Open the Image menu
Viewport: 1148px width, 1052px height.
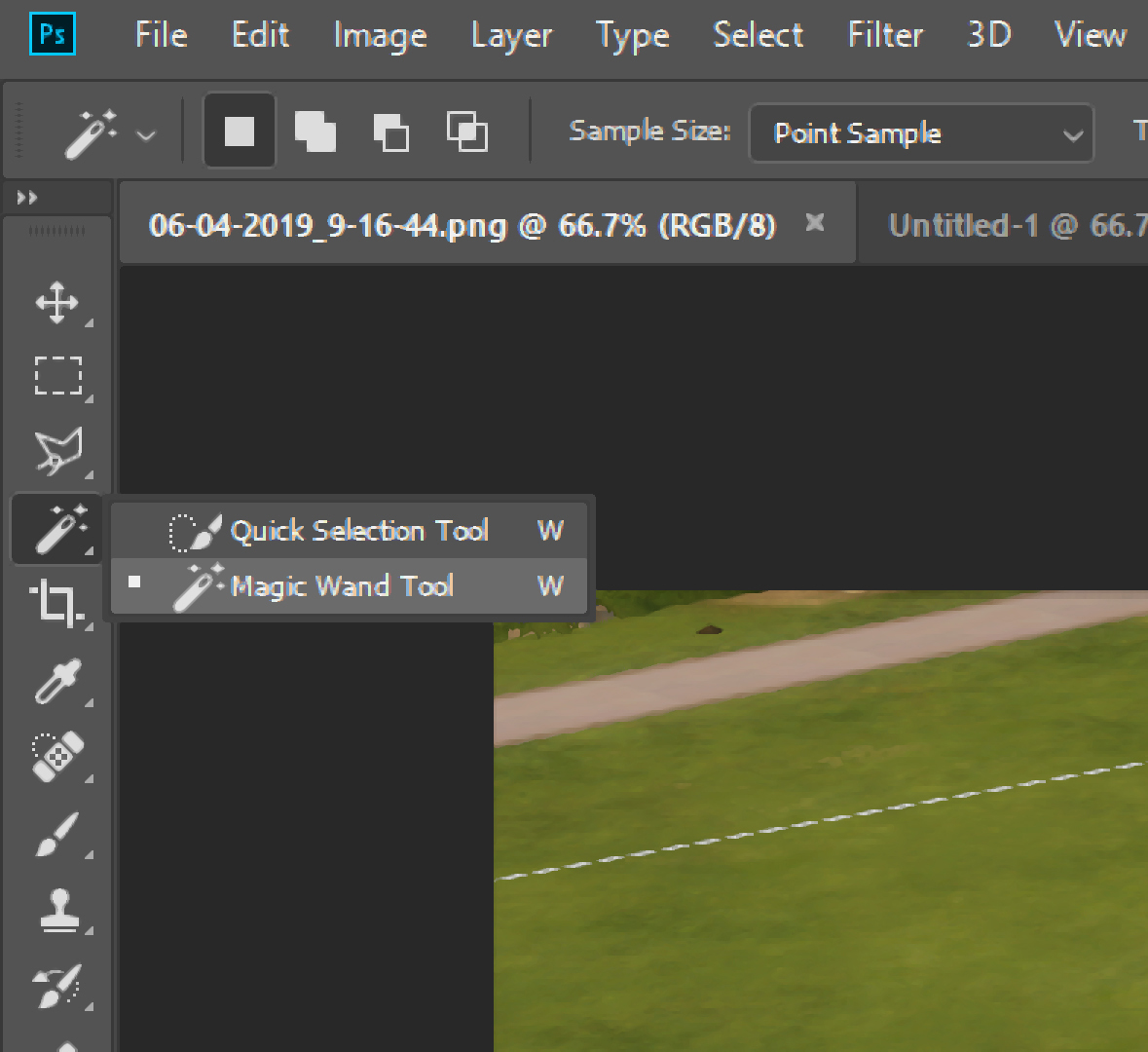[380, 36]
